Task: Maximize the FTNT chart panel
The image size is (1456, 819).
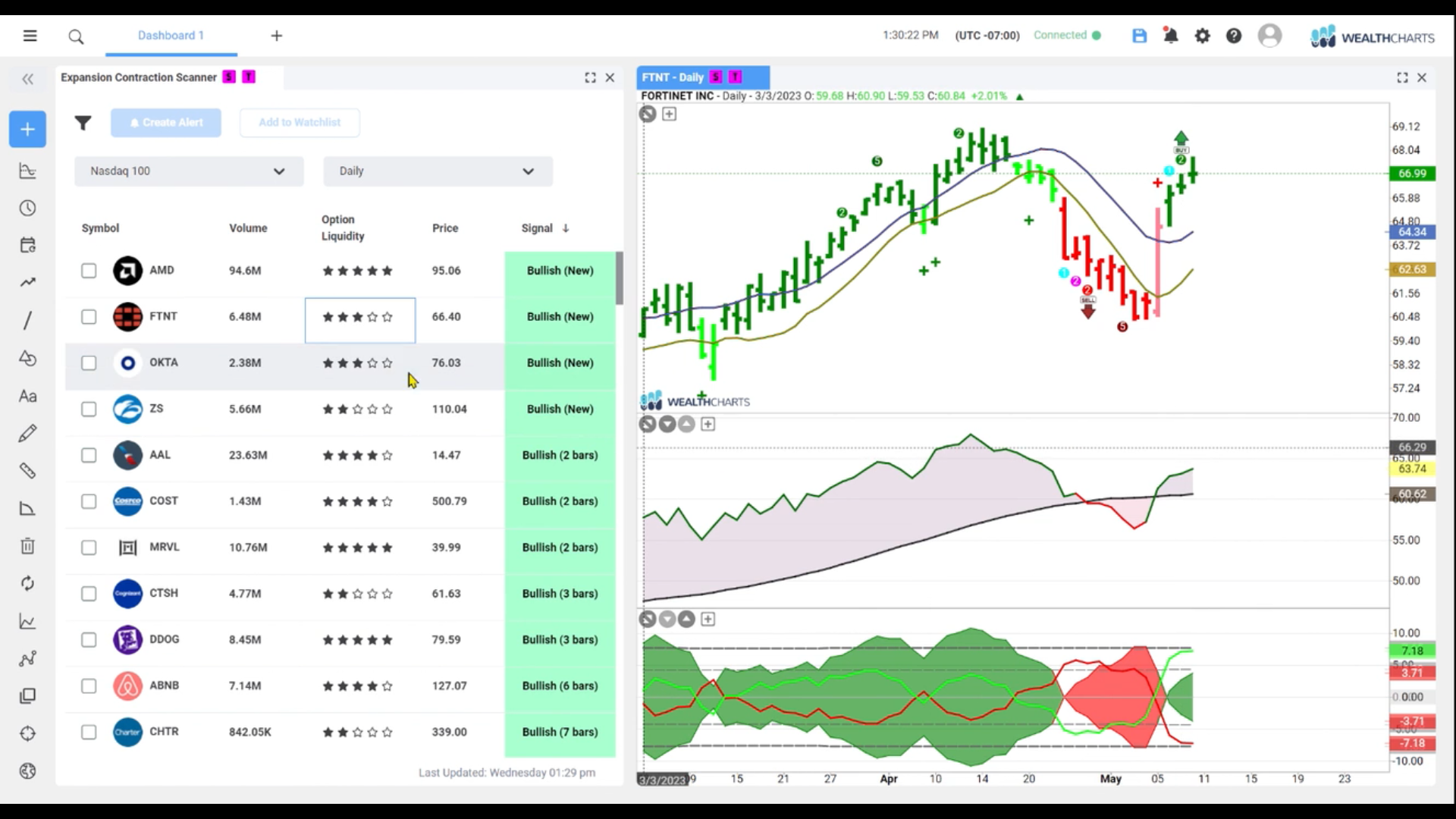Action: 1402,77
